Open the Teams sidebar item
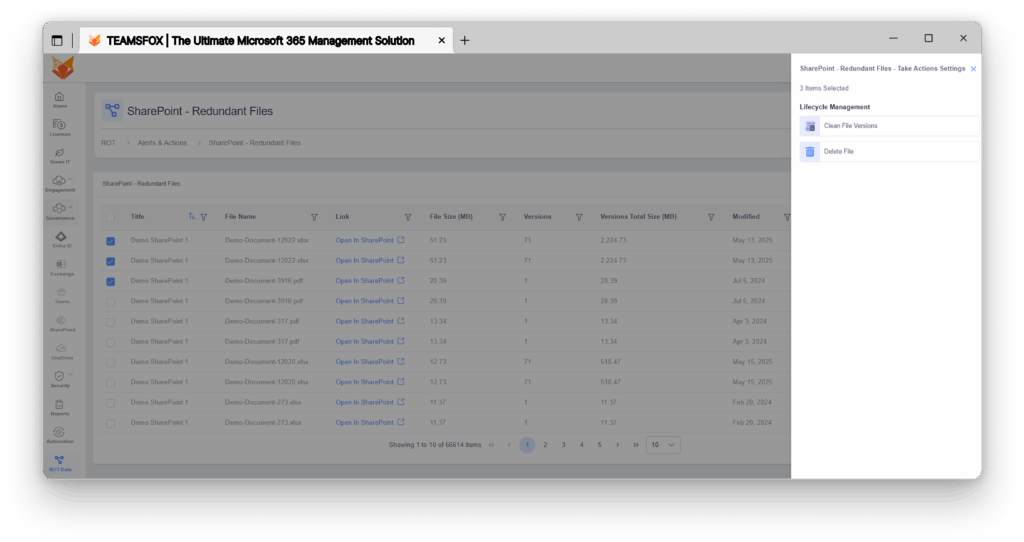The height and width of the screenshot is (542, 1024). 61,296
